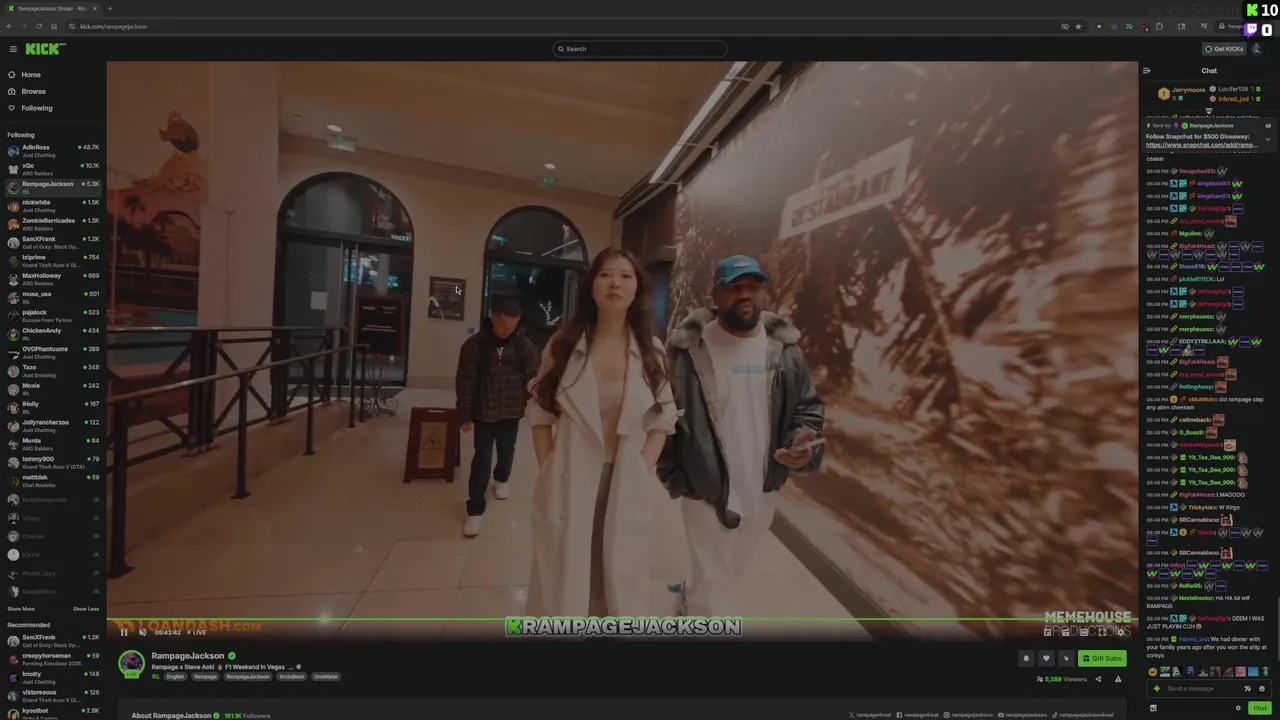Click the video progress bar
This screenshot has width=1280, height=720.
(x=622, y=619)
